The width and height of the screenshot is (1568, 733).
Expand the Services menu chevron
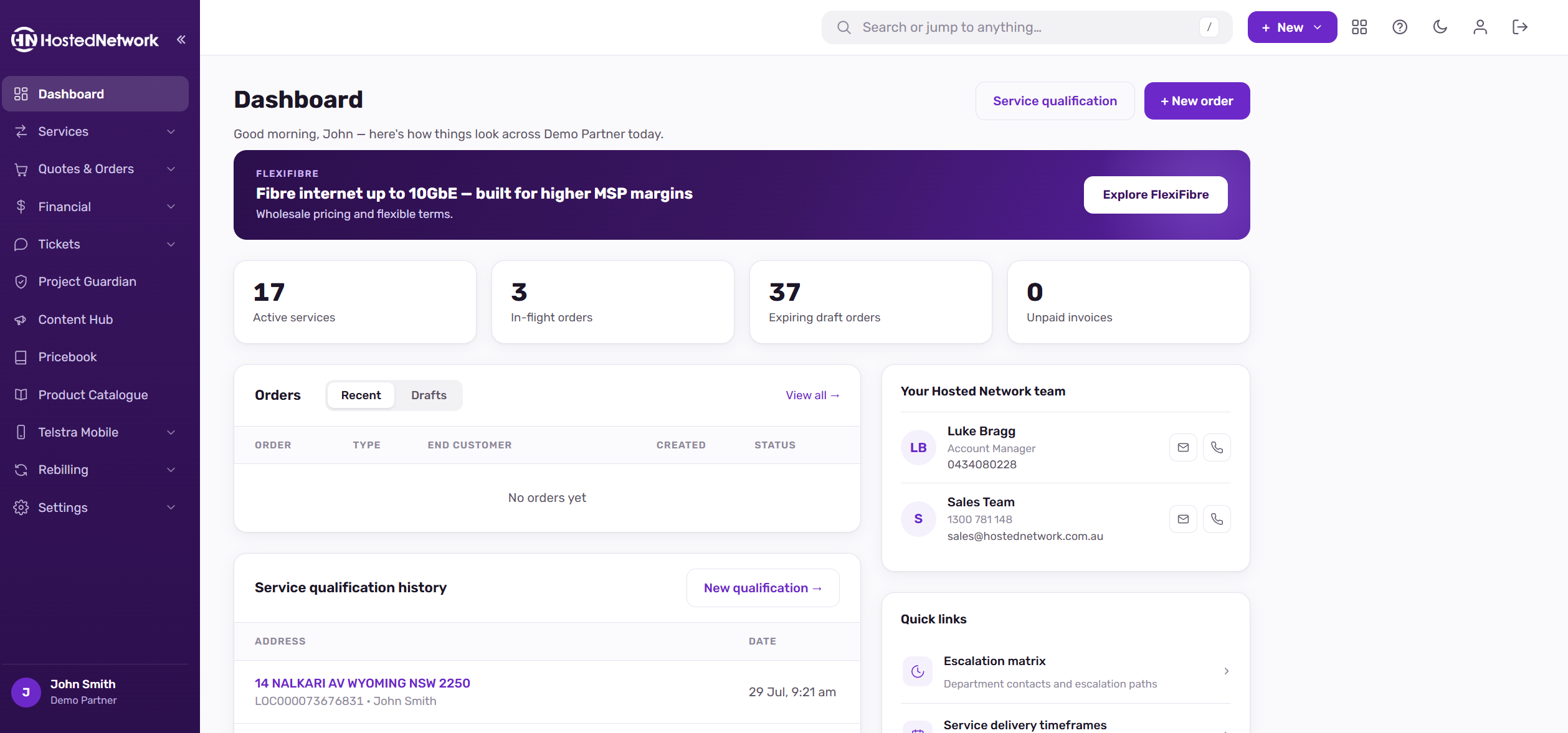pyautogui.click(x=171, y=131)
